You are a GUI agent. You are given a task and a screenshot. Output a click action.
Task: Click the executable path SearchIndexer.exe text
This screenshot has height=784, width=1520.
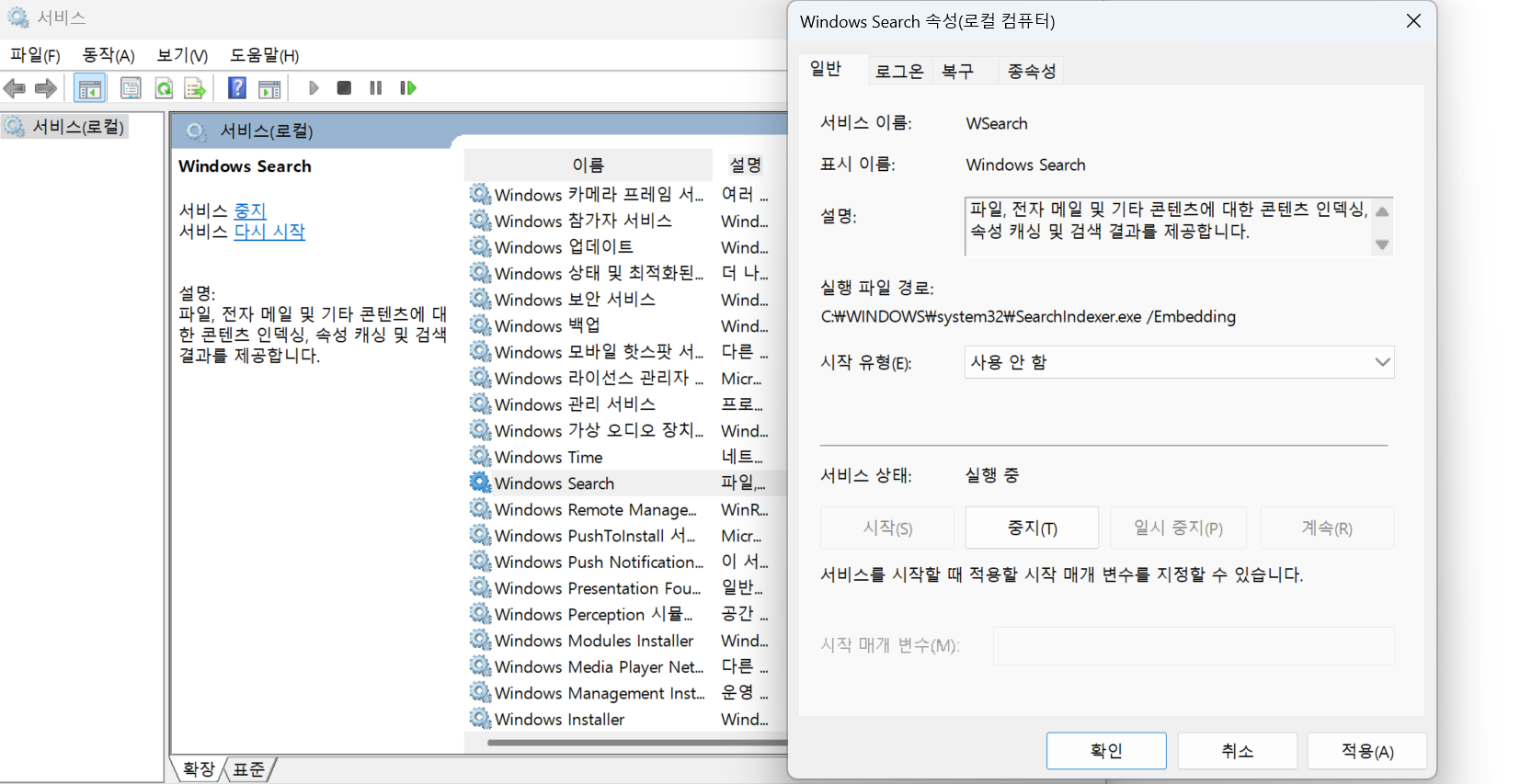(1028, 316)
